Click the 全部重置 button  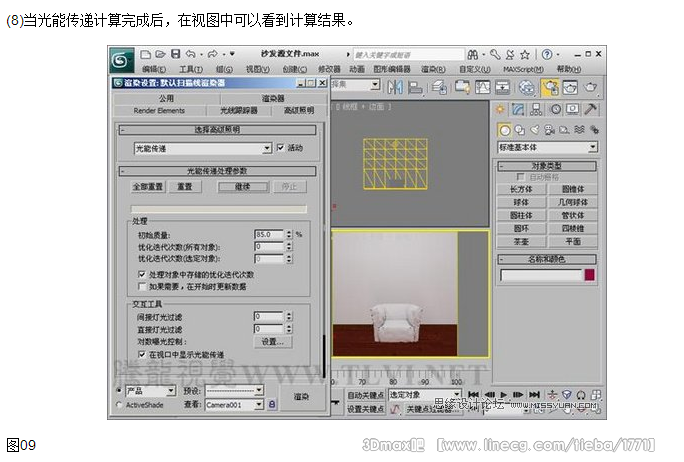click(x=148, y=187)
